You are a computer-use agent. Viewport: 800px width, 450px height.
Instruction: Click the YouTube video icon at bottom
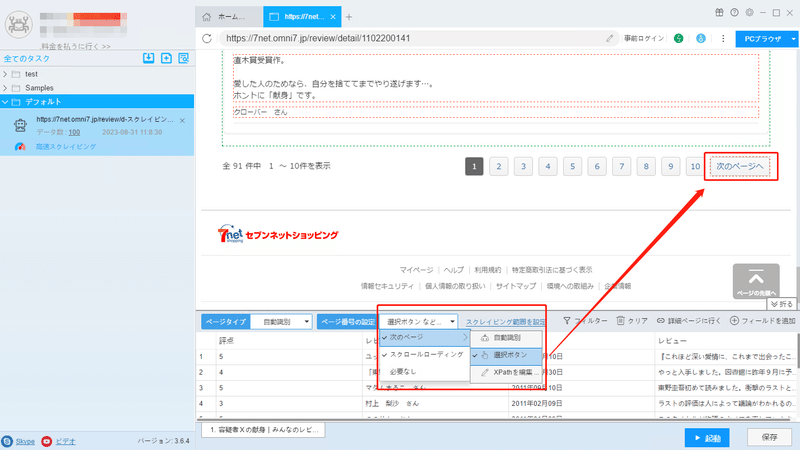pyautogui.click(x=46, y=441)
